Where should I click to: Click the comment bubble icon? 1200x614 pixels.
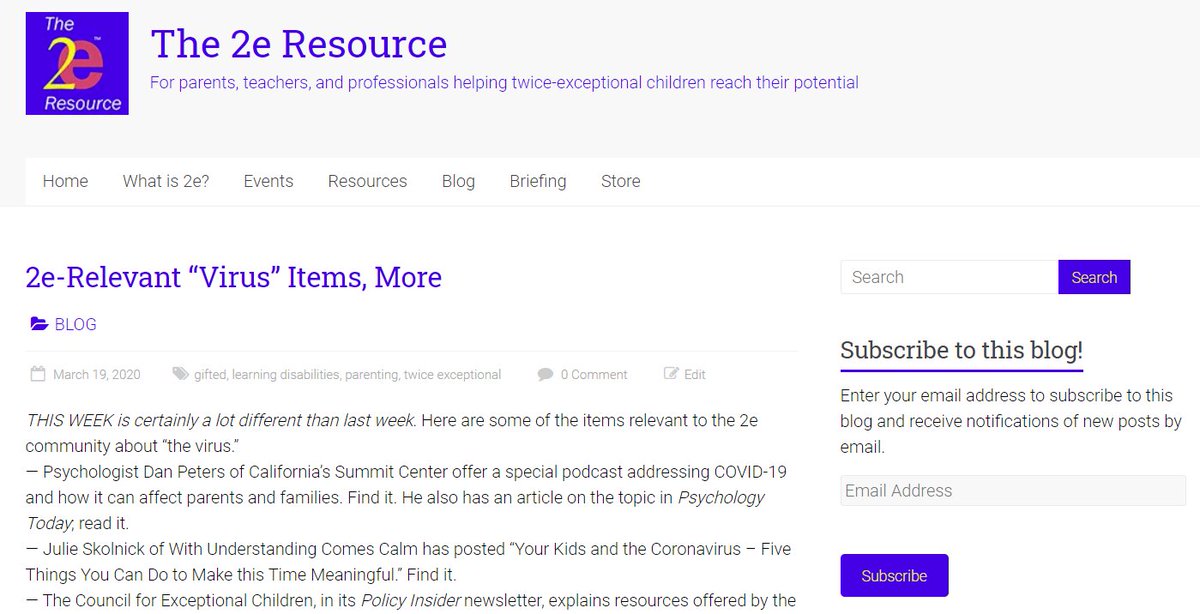pyautogui.click(x=545, y=374)
